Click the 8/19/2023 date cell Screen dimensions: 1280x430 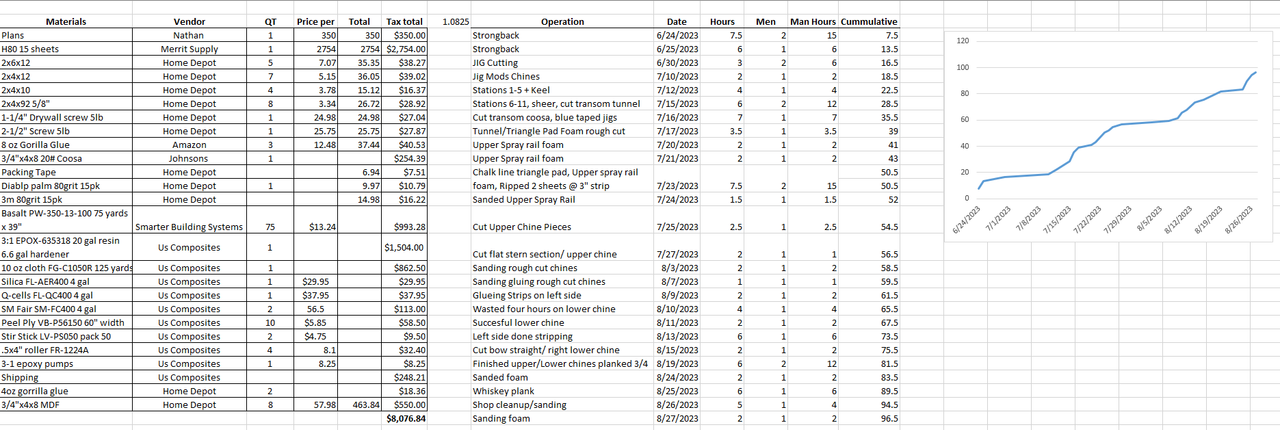tap(677, 364)
